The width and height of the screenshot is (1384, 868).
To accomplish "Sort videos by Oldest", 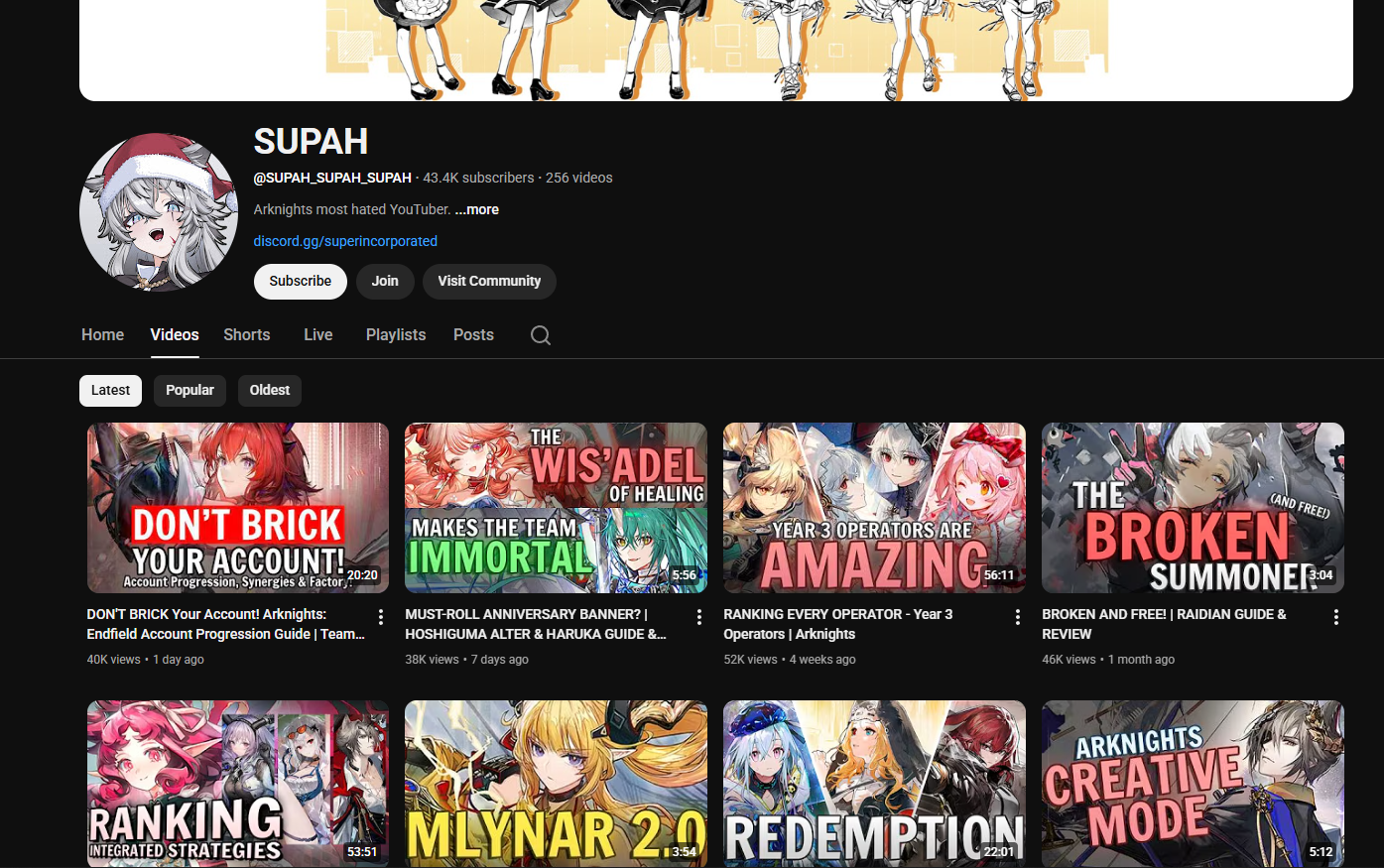I will coord(270,391).
